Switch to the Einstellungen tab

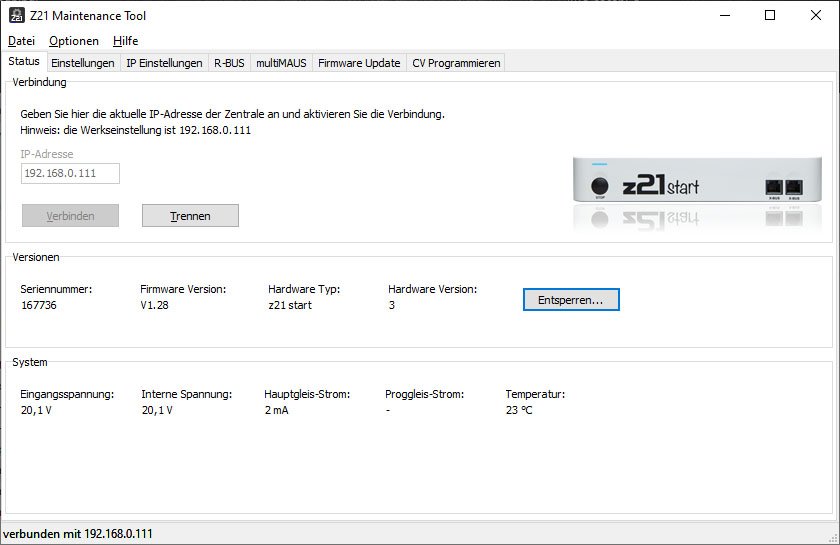pyautogui.click(x=83, y=63)
